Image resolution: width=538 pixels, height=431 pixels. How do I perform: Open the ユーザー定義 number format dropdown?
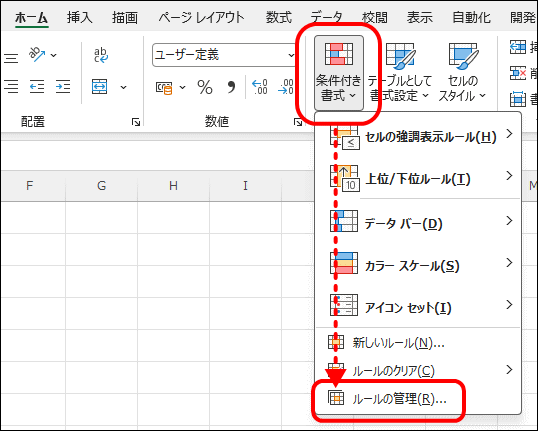pos(291,55)
